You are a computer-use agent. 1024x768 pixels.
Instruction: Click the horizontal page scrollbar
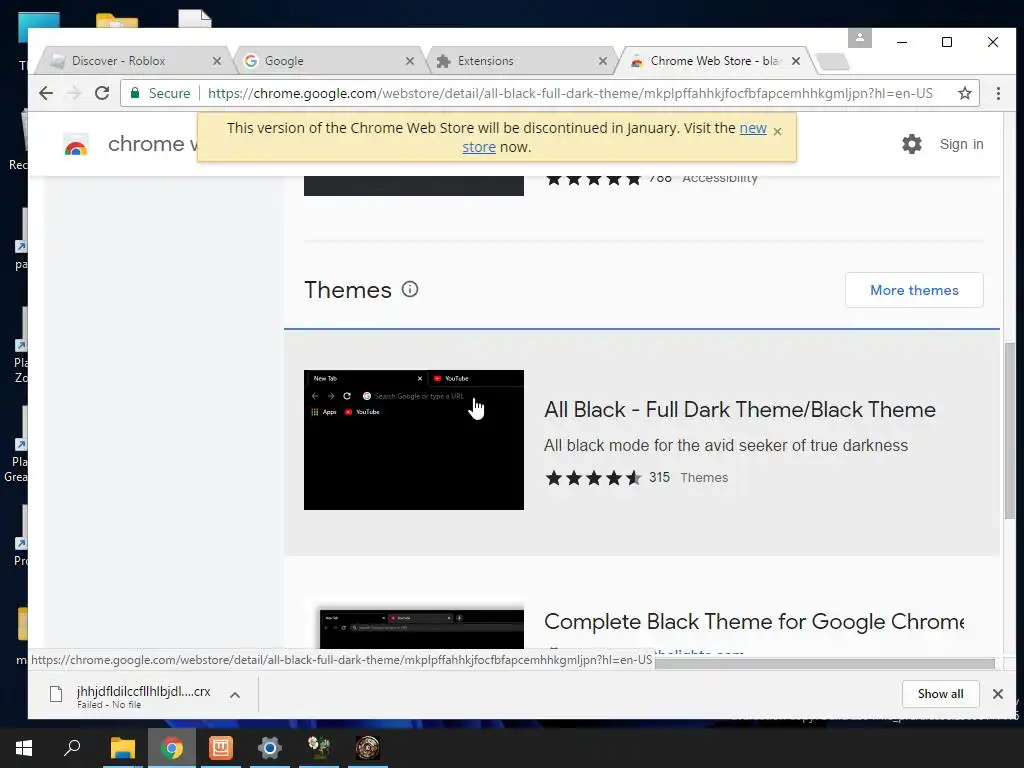click(x=824, y=664)
